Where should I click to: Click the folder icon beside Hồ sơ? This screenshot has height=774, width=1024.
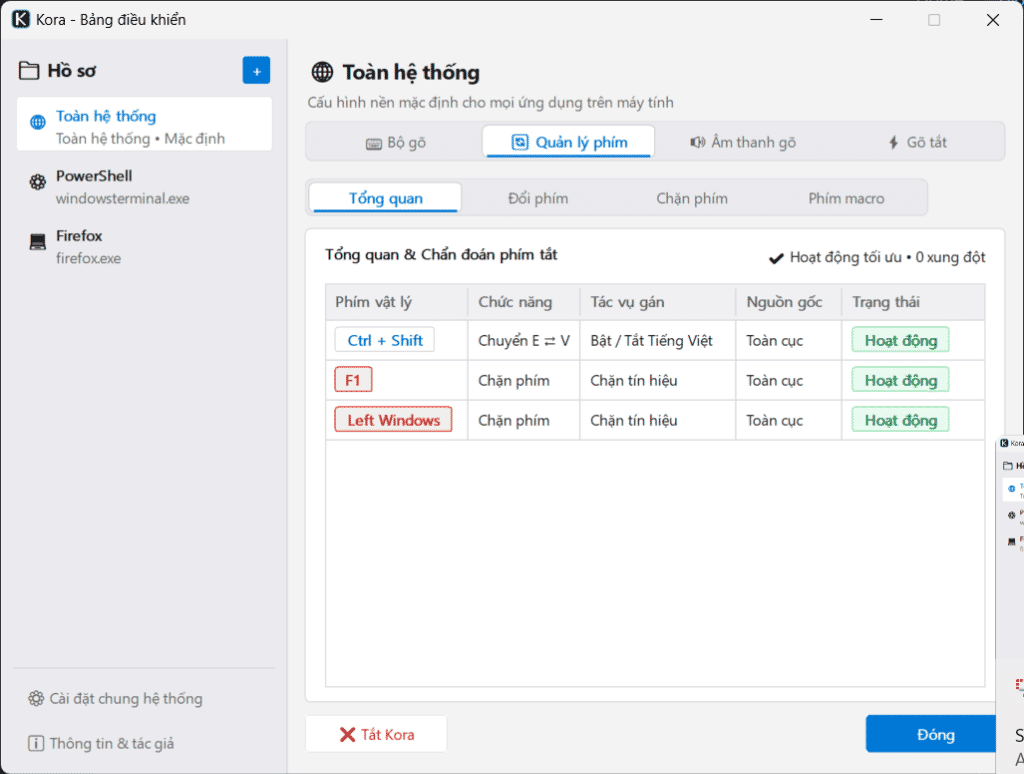29,71
